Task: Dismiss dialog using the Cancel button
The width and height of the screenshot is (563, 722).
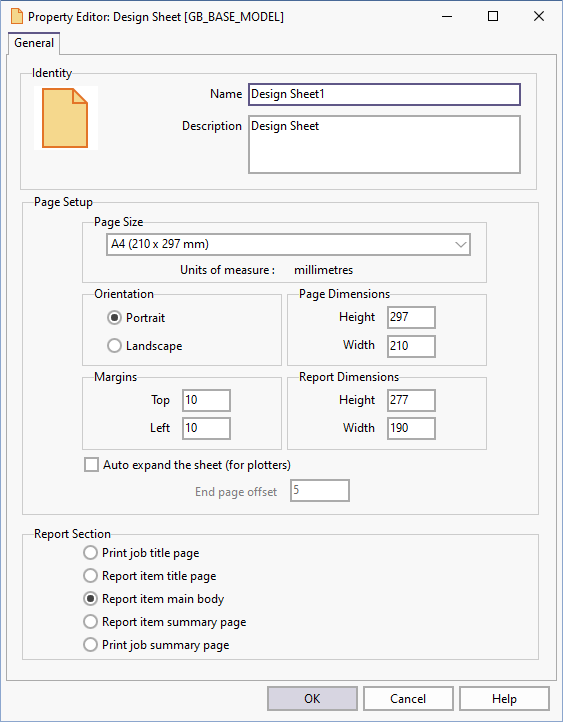Action: coord(408,699)
